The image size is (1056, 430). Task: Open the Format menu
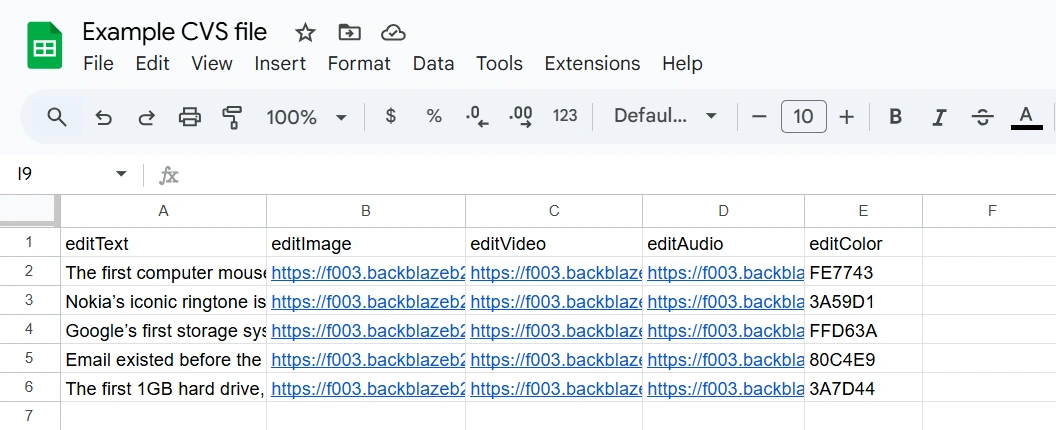359,63
